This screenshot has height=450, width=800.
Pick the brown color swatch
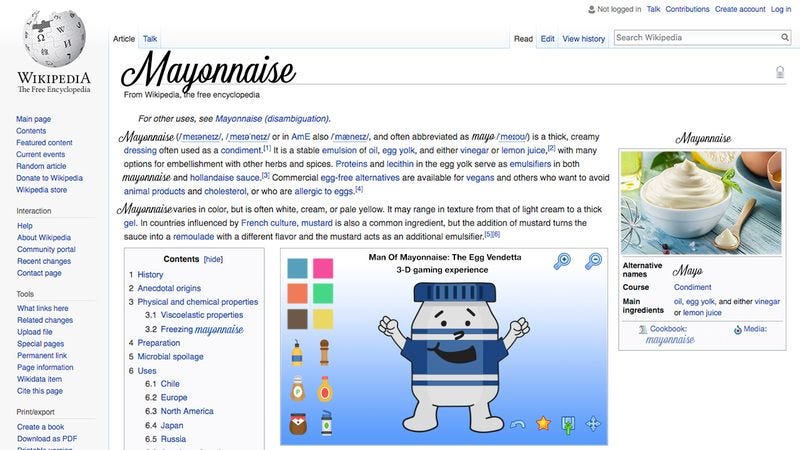pos(297,319)
